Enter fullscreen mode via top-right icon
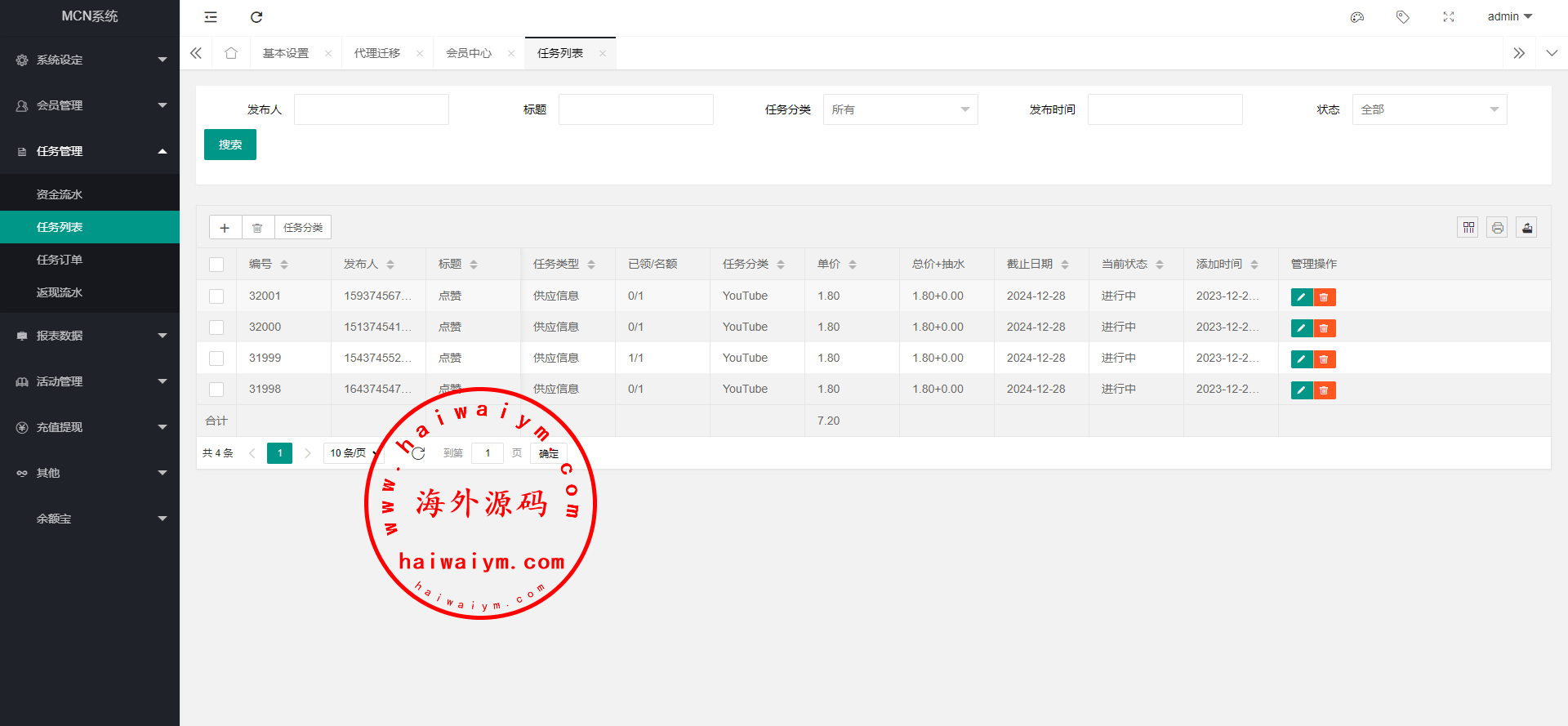 click(x=1449, y=17)
